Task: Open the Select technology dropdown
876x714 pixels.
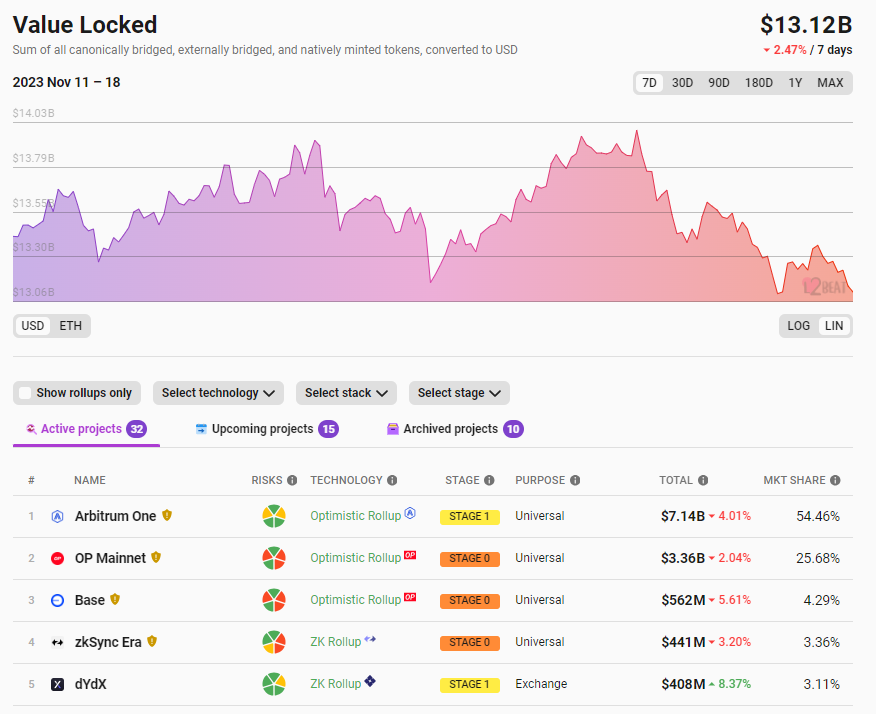Action: tap(218, 393)
